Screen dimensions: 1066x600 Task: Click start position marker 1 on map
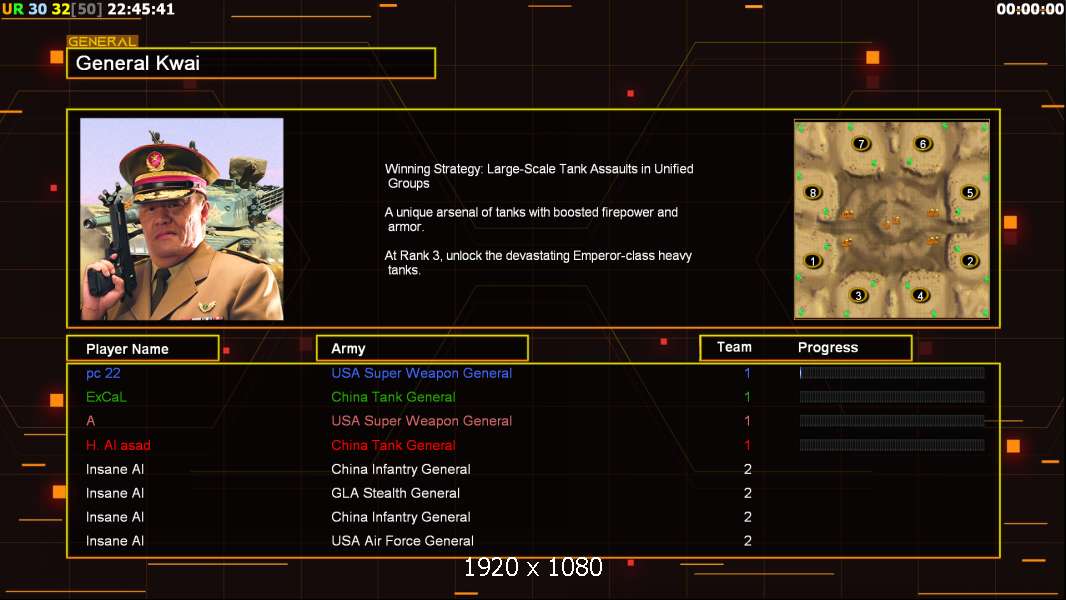pyautogui.click(x=812, y=261)
